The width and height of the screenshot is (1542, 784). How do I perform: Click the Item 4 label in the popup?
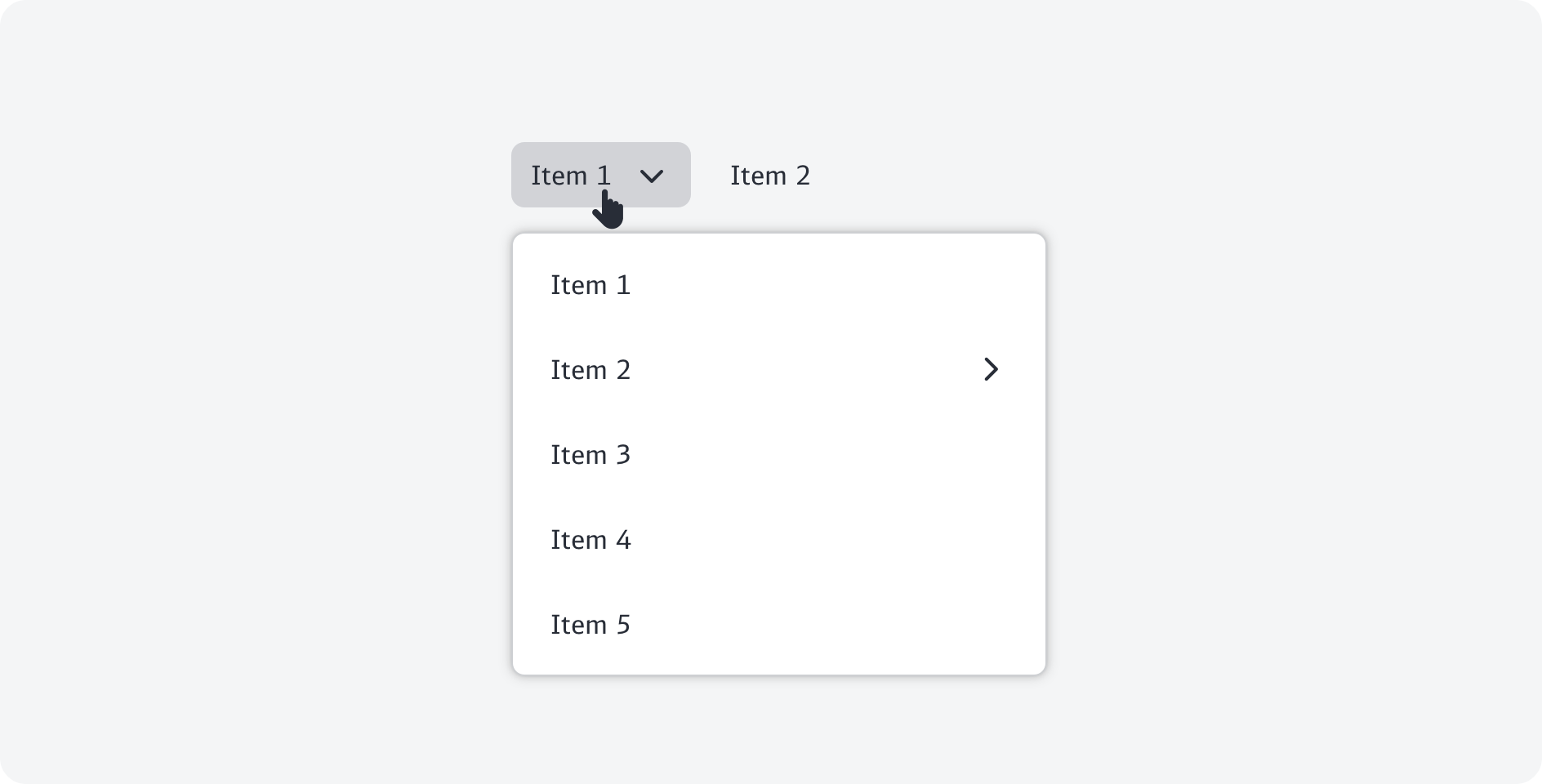point(591,540)
